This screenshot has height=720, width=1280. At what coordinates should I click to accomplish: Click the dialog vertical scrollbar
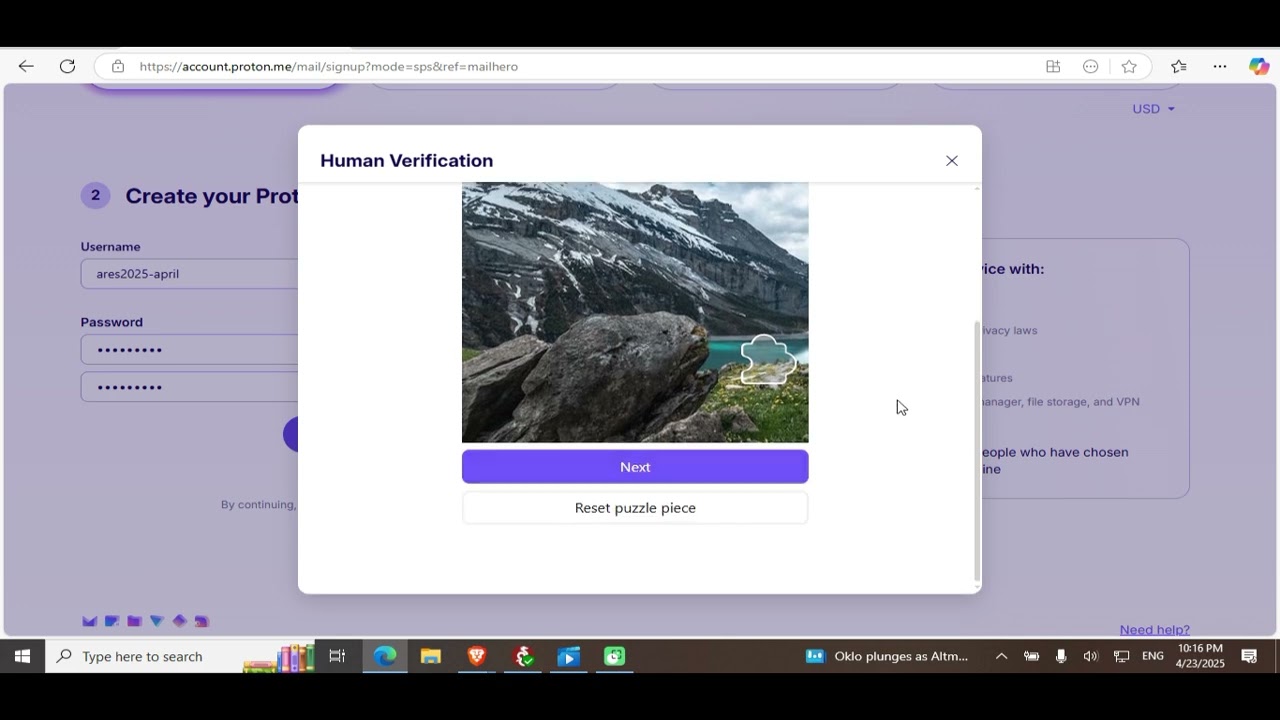coord(977,450)
